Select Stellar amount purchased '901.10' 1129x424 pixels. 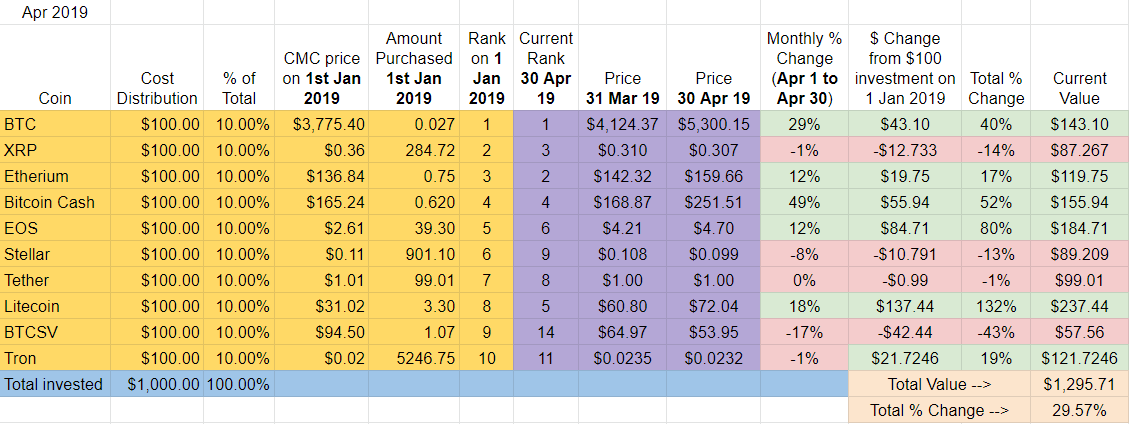[414, 254]
